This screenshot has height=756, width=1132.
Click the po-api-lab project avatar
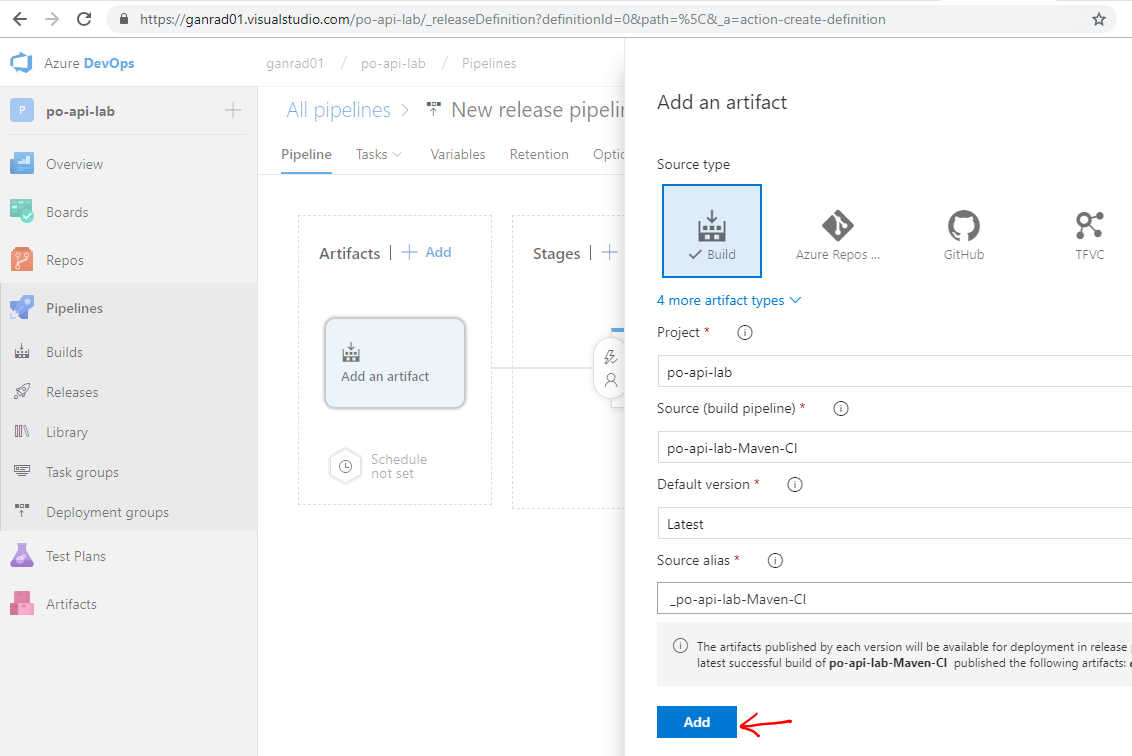tap(22, 110)
